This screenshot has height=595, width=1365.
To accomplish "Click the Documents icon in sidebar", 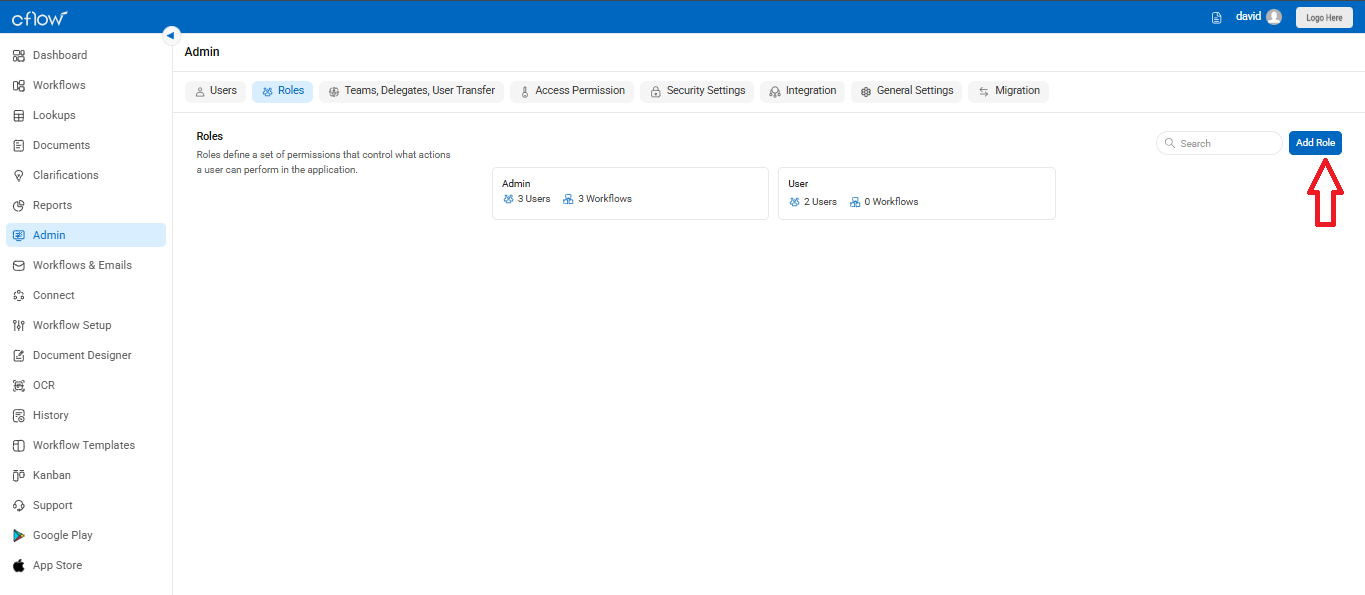I will (19, 145).
